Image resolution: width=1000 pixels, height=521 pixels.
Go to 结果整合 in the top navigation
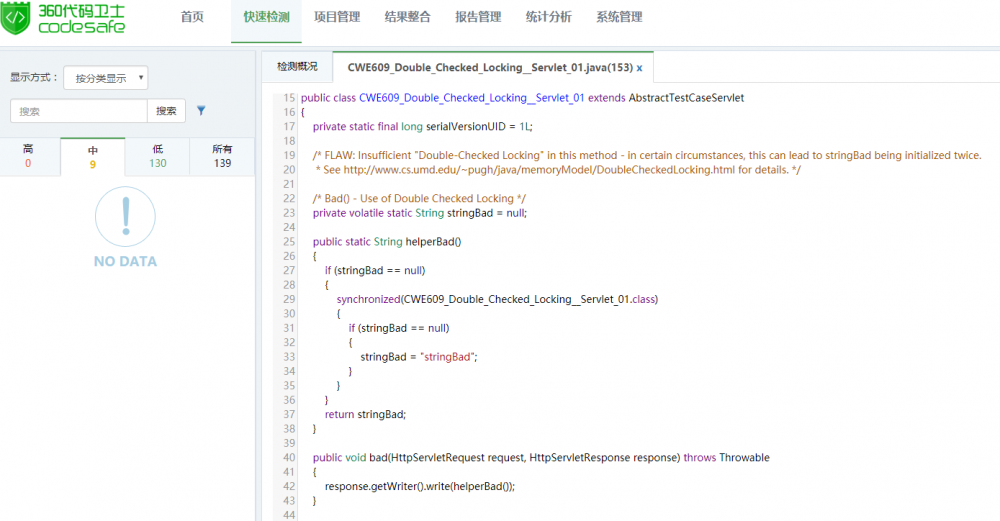[408, 17]
